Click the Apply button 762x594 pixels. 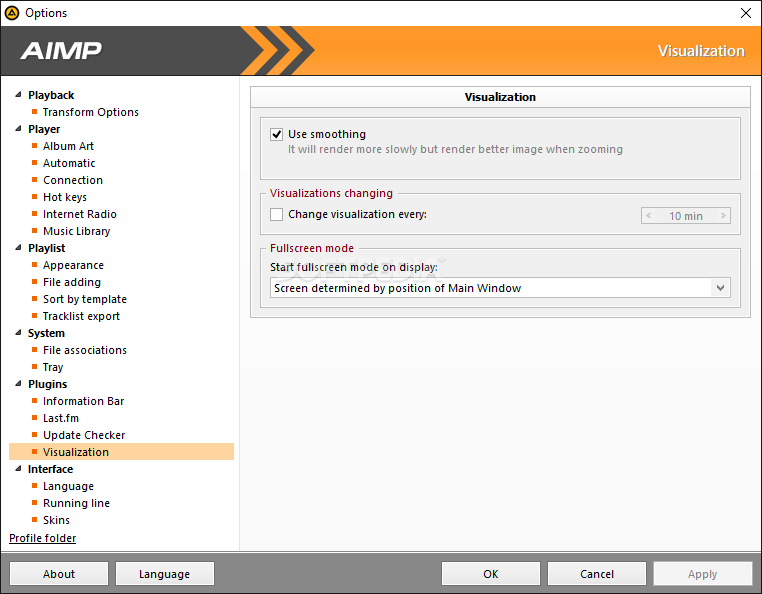coord(703,574)
